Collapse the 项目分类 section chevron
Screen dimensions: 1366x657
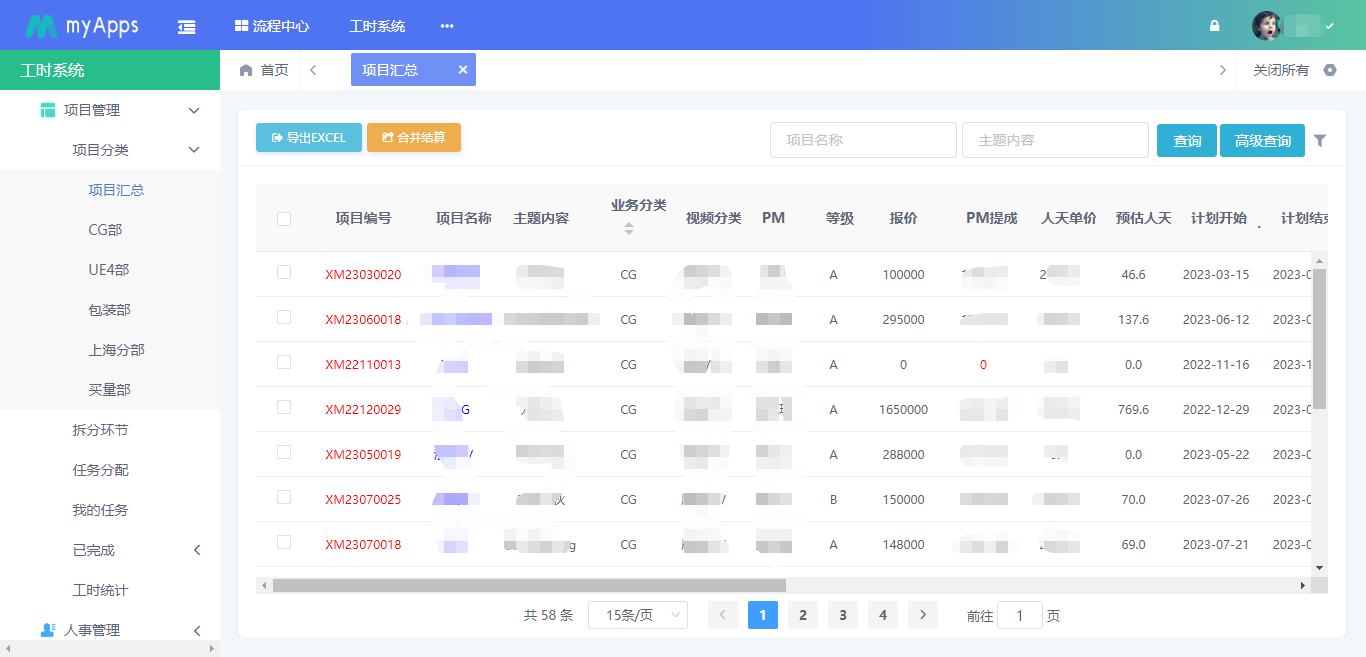pos(194,149)
